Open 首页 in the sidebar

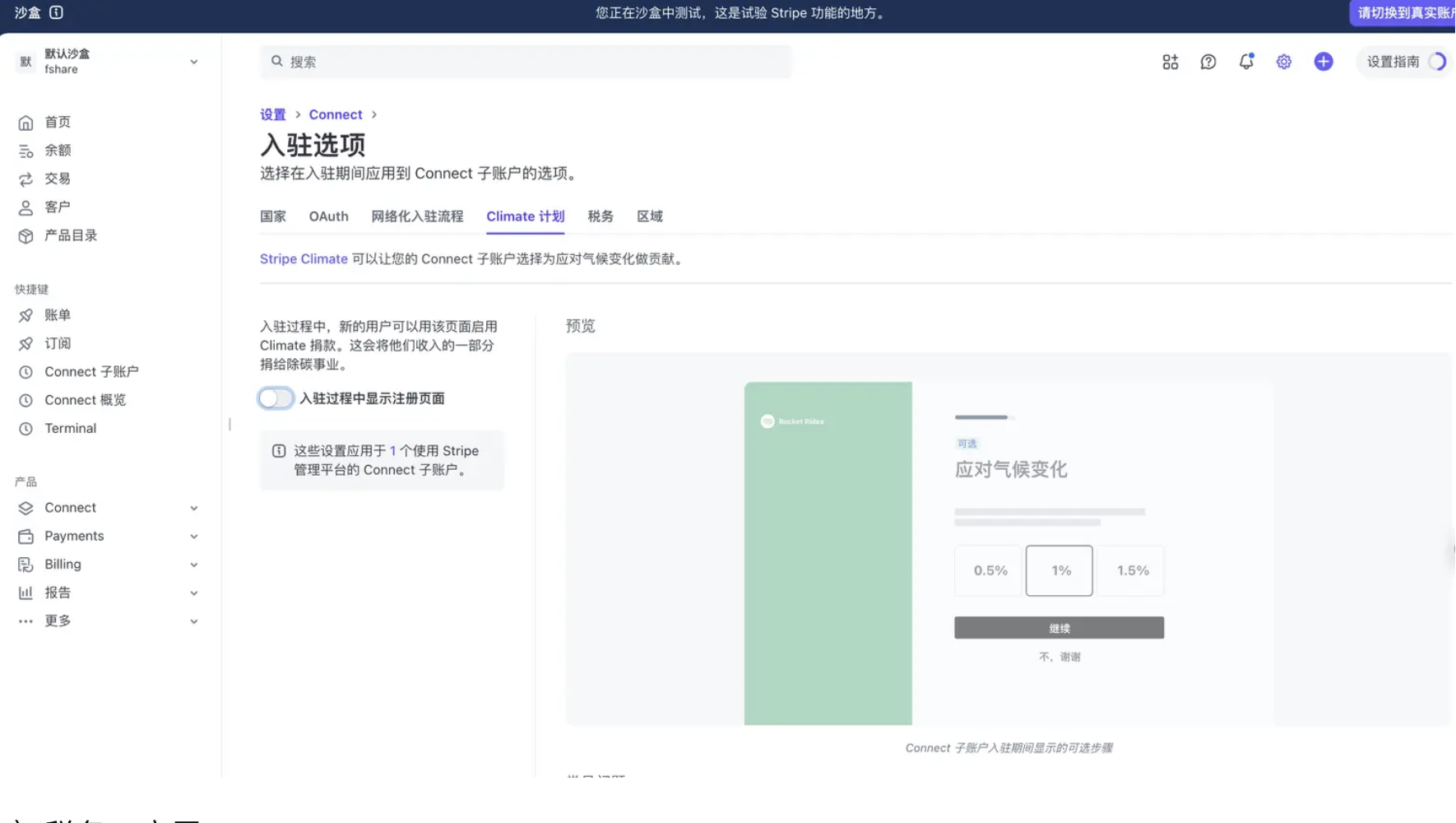point(58,123)
